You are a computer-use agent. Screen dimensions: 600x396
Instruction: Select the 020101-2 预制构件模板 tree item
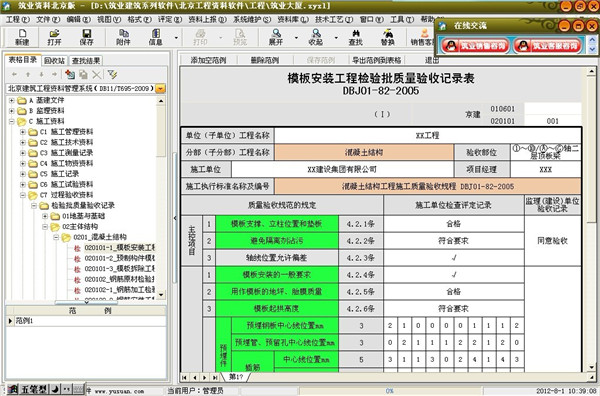click(119, 258)
